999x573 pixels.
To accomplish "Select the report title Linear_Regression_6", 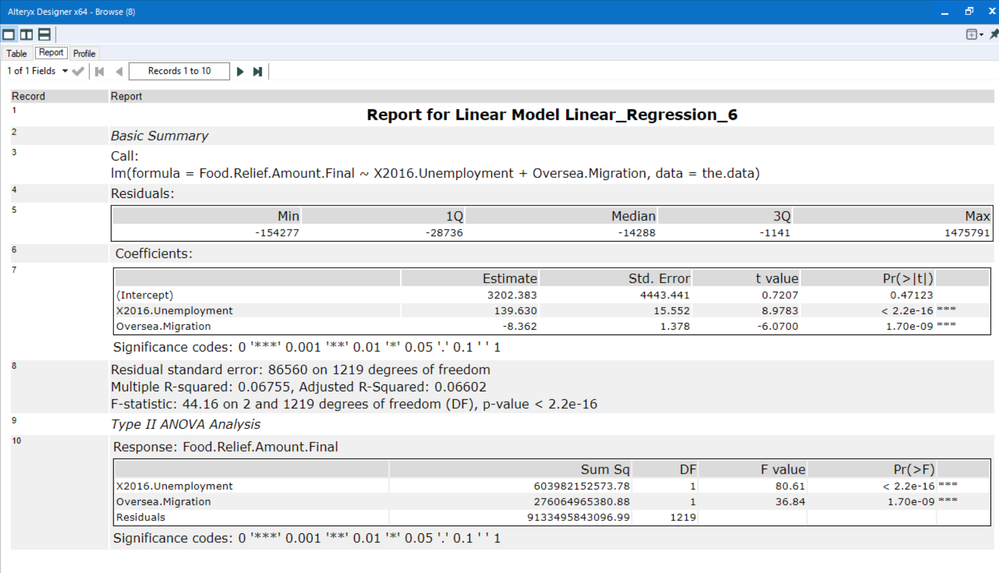I will point(552,115).
